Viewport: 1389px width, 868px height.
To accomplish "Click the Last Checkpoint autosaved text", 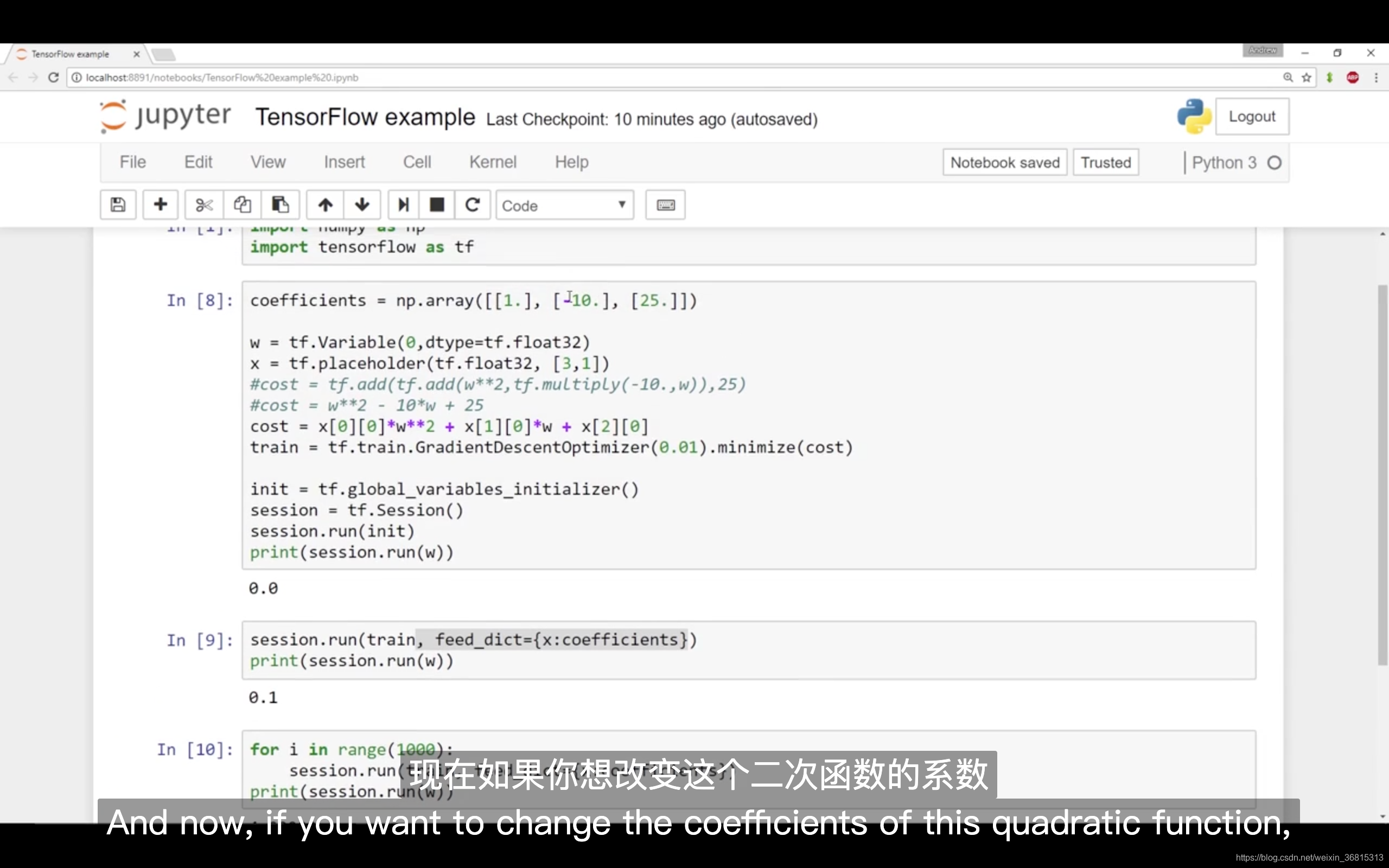I will [652, 119].
